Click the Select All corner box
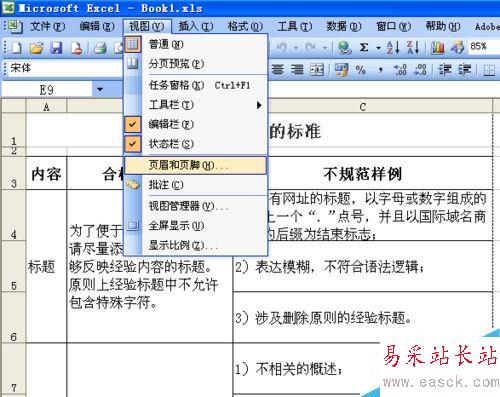 (13, 106)
